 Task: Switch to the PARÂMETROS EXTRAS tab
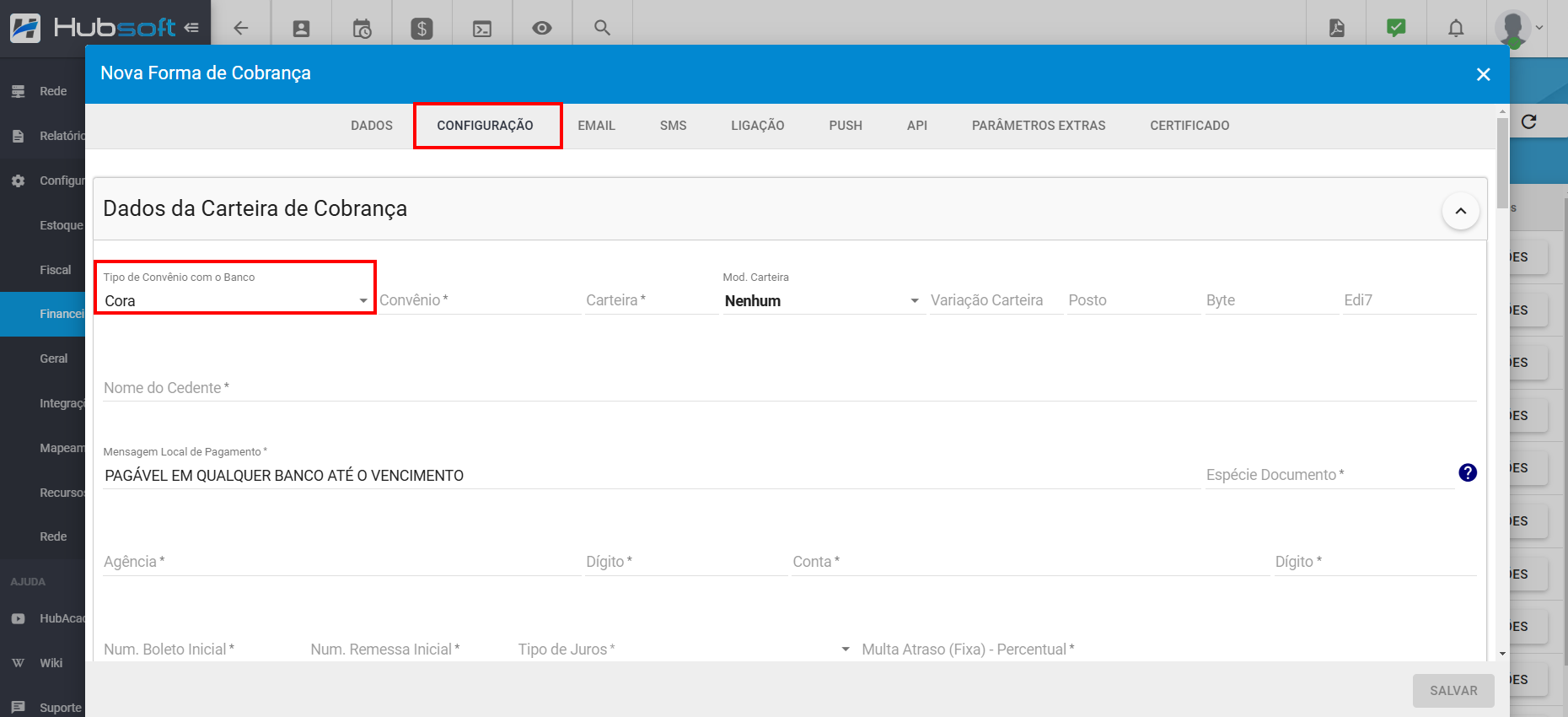1039,126
